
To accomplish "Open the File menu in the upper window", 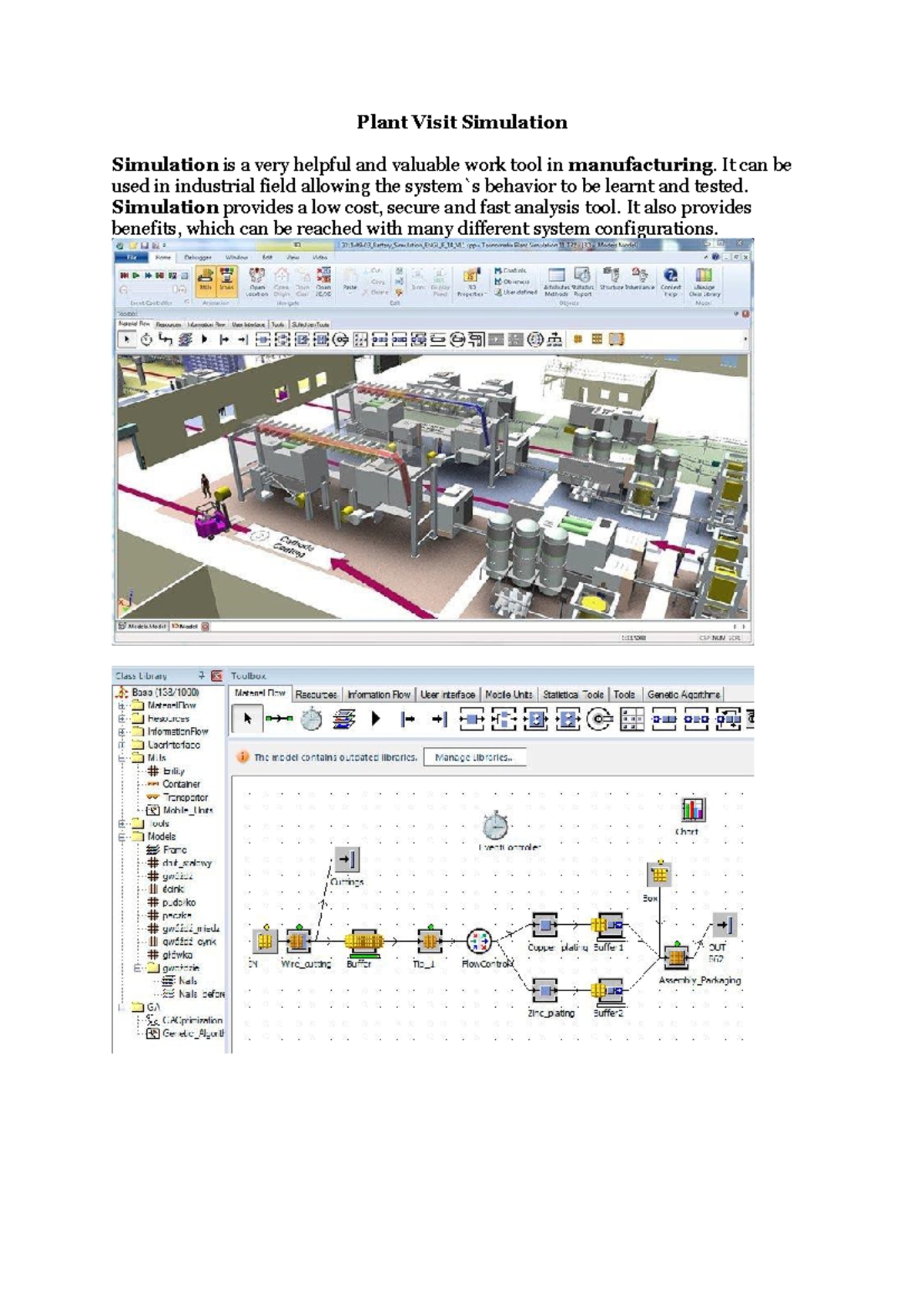I will tap(131, 257).
